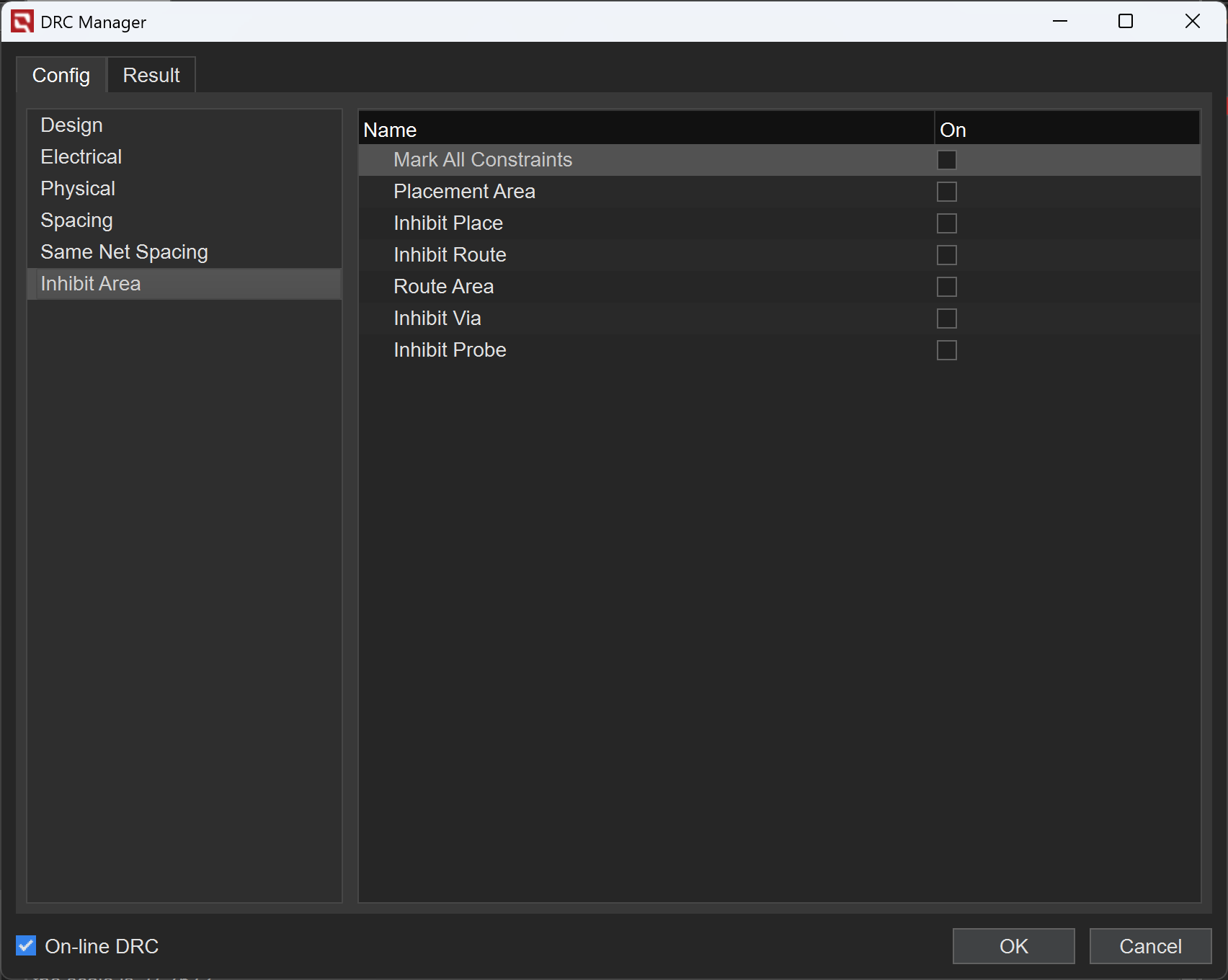1228x980 pixels.
Task: Enable the Inhibit Via checkbox
Action: click(946, 318)
